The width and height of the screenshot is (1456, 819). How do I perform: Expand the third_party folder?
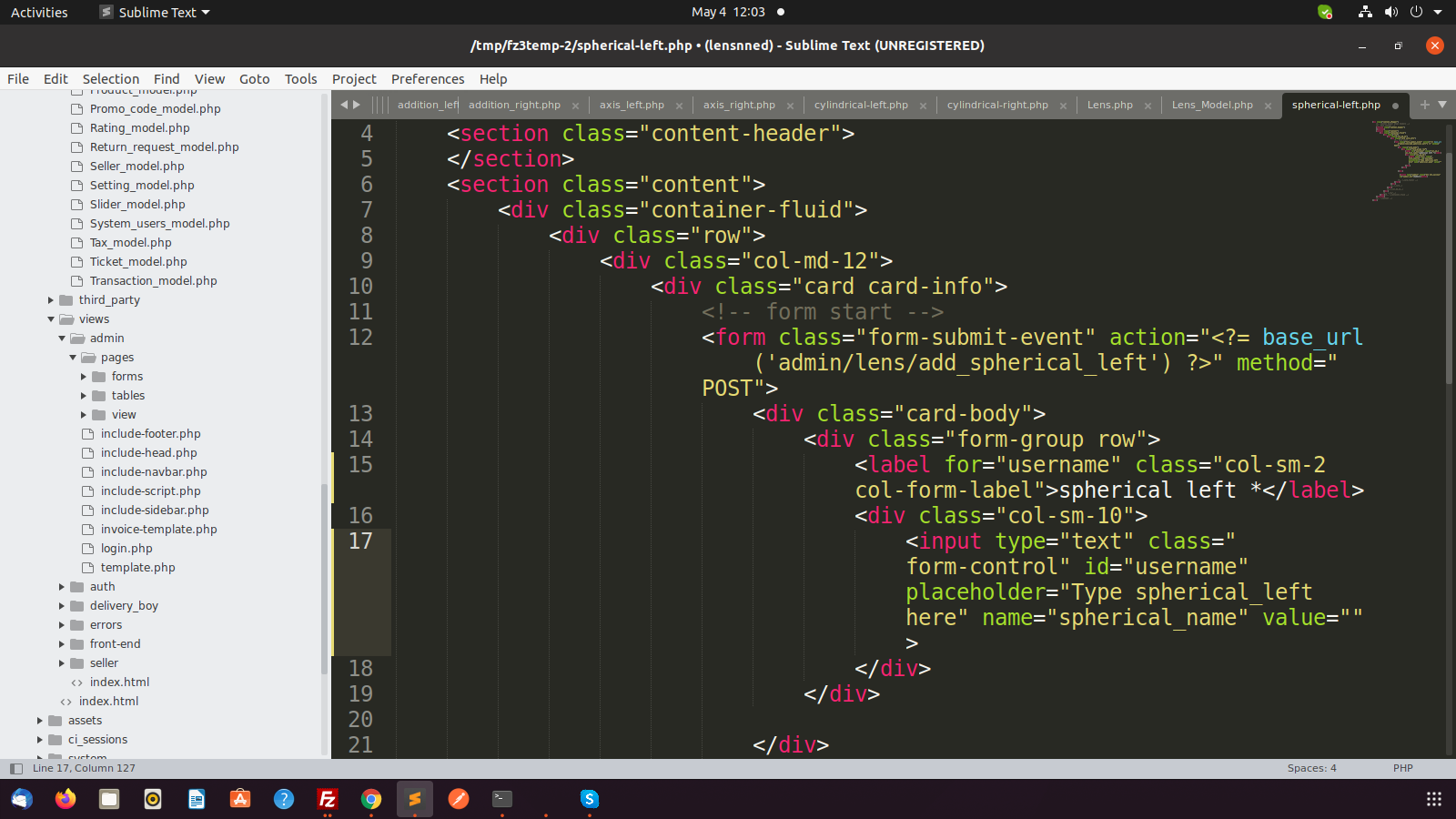[x=51, y=300]
